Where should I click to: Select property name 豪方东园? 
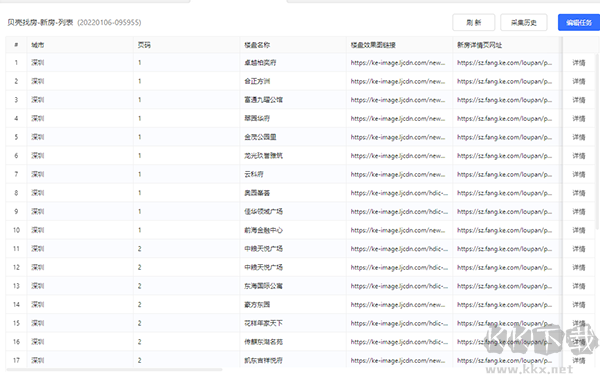click(x=257, y=304)
